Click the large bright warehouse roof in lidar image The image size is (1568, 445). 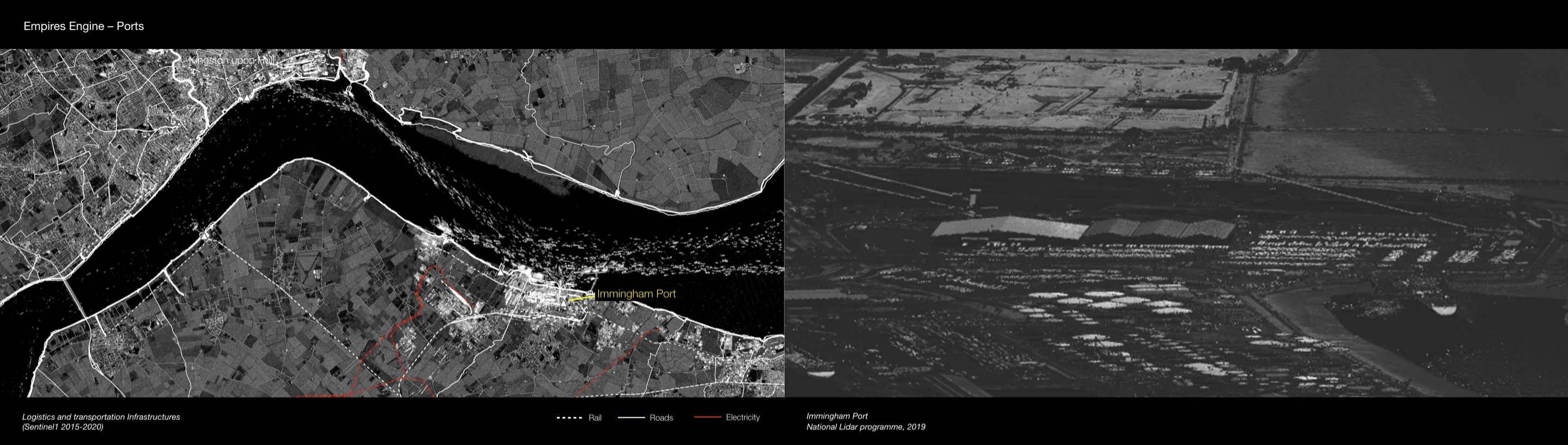point(1010,228)
